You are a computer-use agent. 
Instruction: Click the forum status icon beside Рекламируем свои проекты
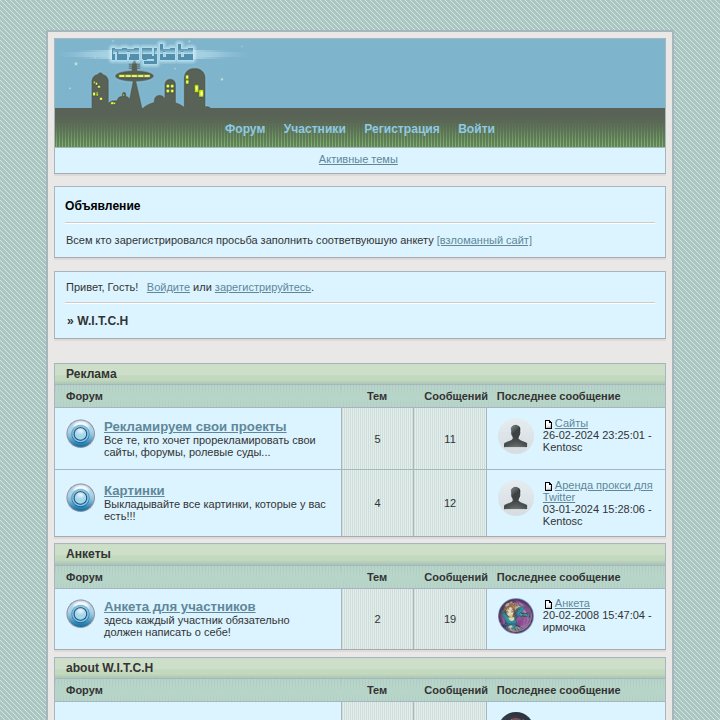click(x=81, y=433)
